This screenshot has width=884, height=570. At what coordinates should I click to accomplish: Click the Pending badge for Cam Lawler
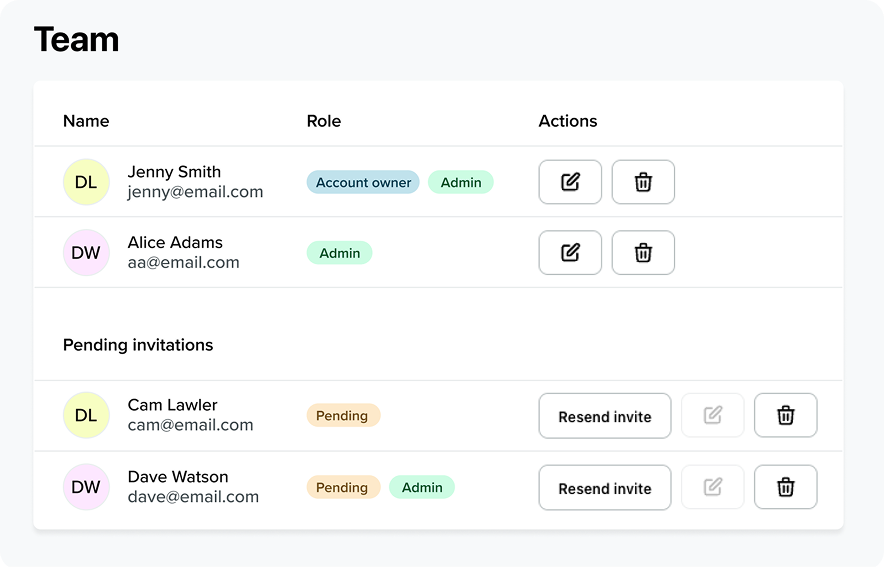tap(342, 415)
